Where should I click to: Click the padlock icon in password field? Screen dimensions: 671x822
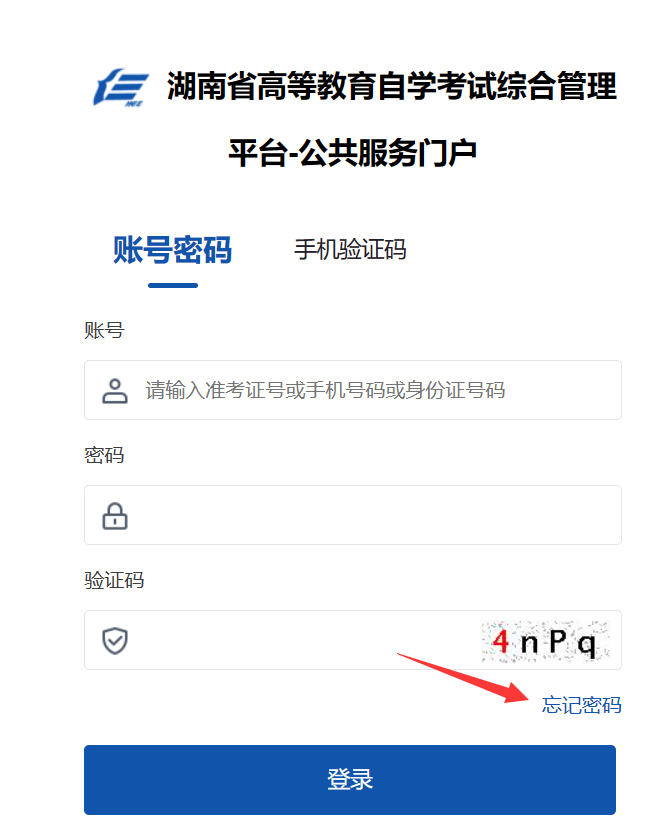(x=115, y=516)
